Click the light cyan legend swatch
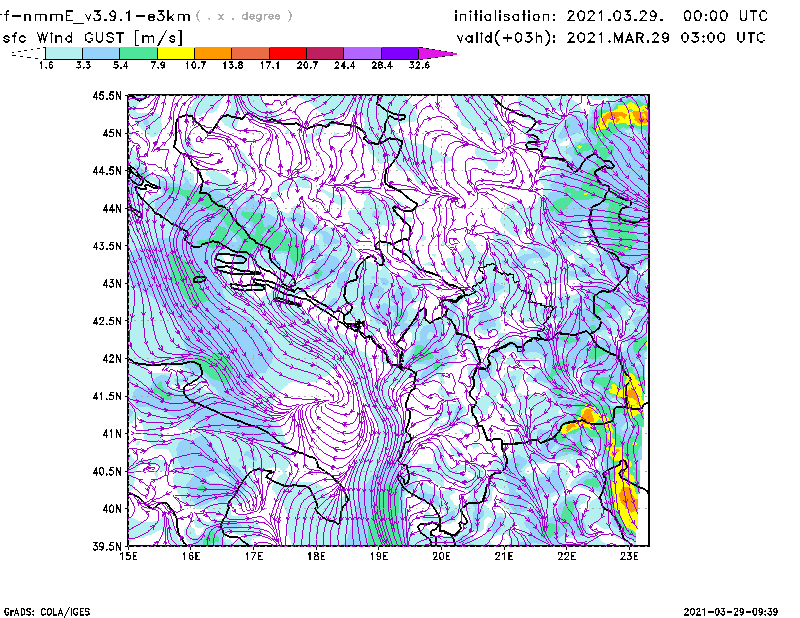 tap(64, 53)
